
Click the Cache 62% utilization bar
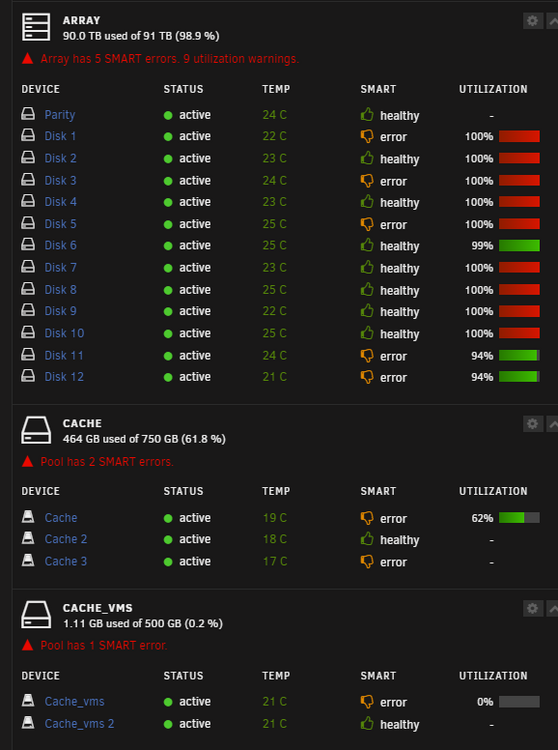tap(519, 518)
